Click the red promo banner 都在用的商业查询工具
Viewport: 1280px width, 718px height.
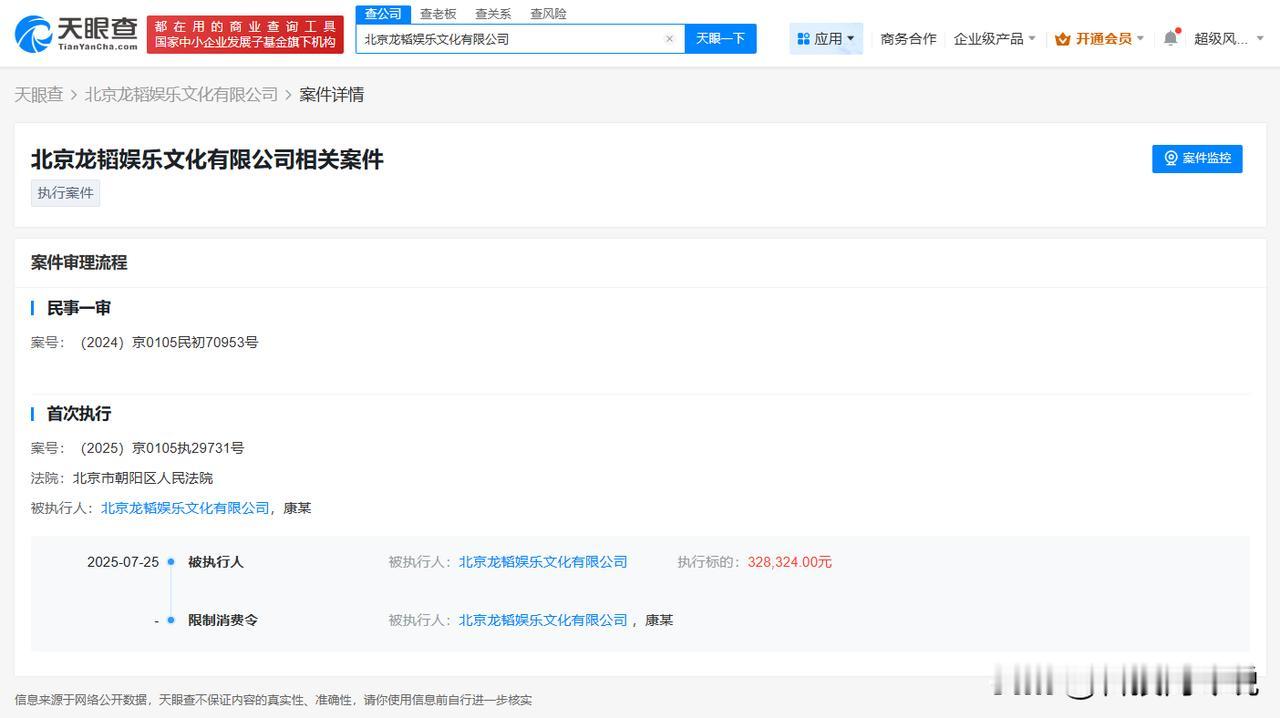tap(245, 34)
